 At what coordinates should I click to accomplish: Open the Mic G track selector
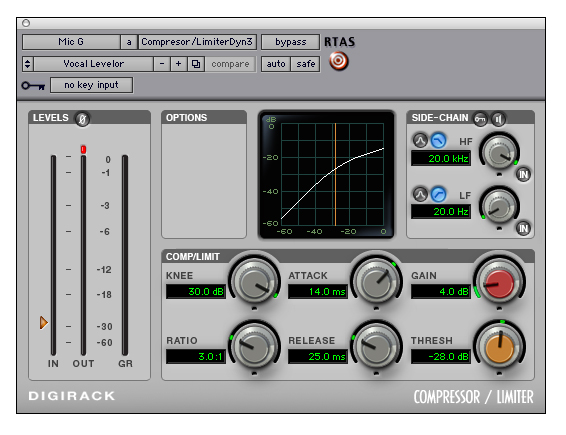71,42
